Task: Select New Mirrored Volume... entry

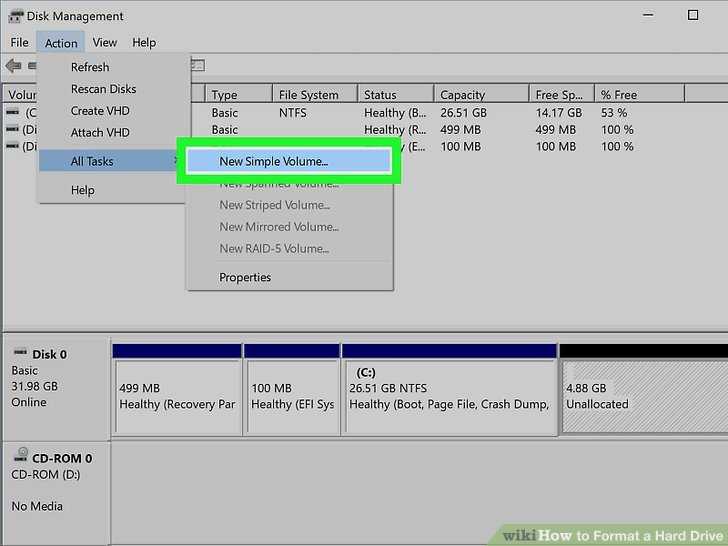Action: 279,227
